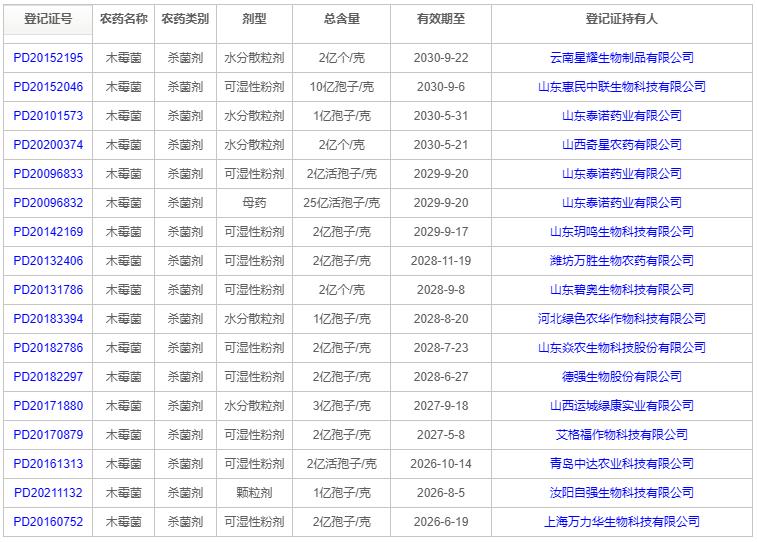The image size is (757, 542).
Task: Open 上海万力华生物科技有限公司 holder link
Action: [622, 522]
